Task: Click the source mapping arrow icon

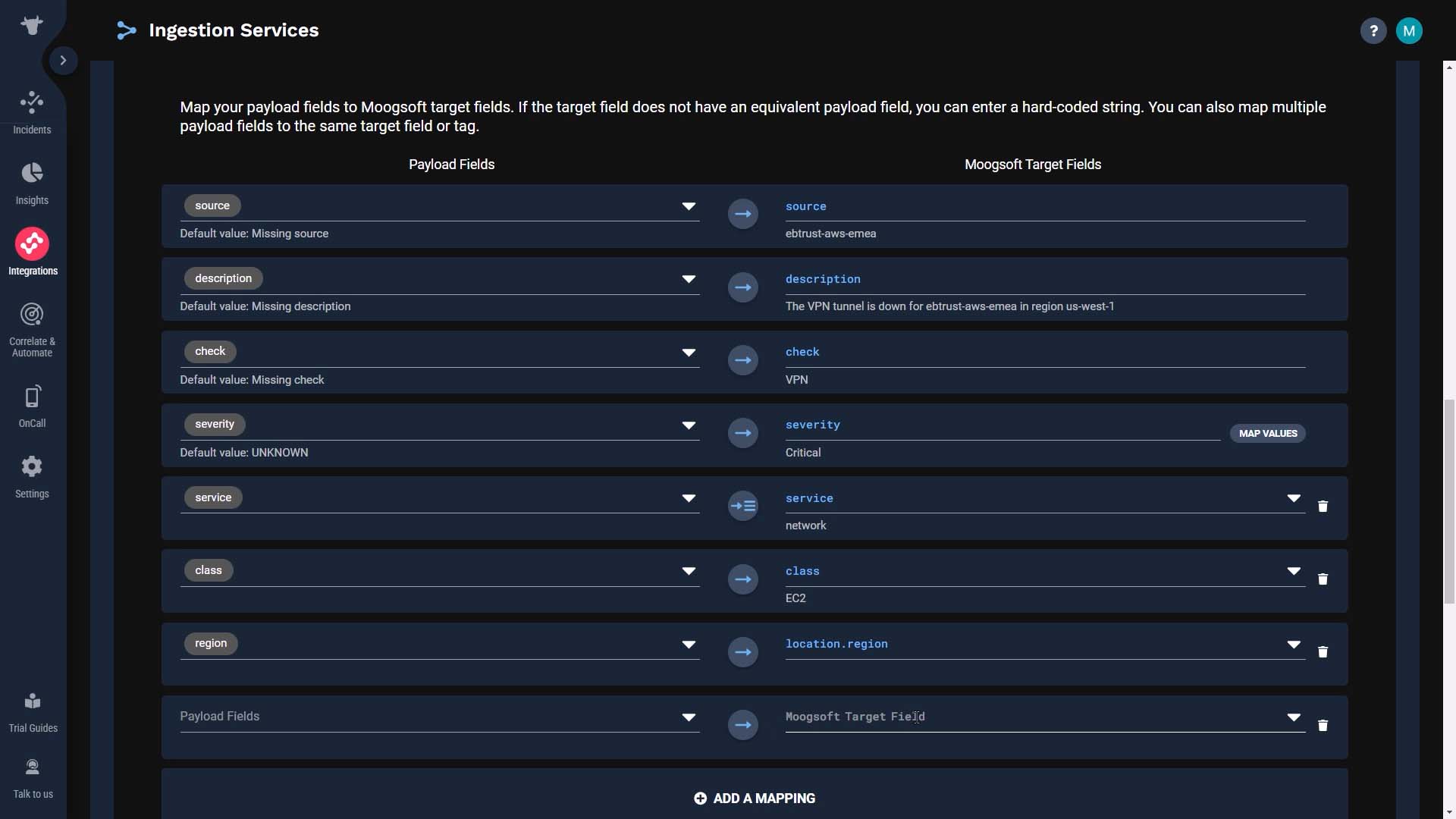Action: [743, 214]
